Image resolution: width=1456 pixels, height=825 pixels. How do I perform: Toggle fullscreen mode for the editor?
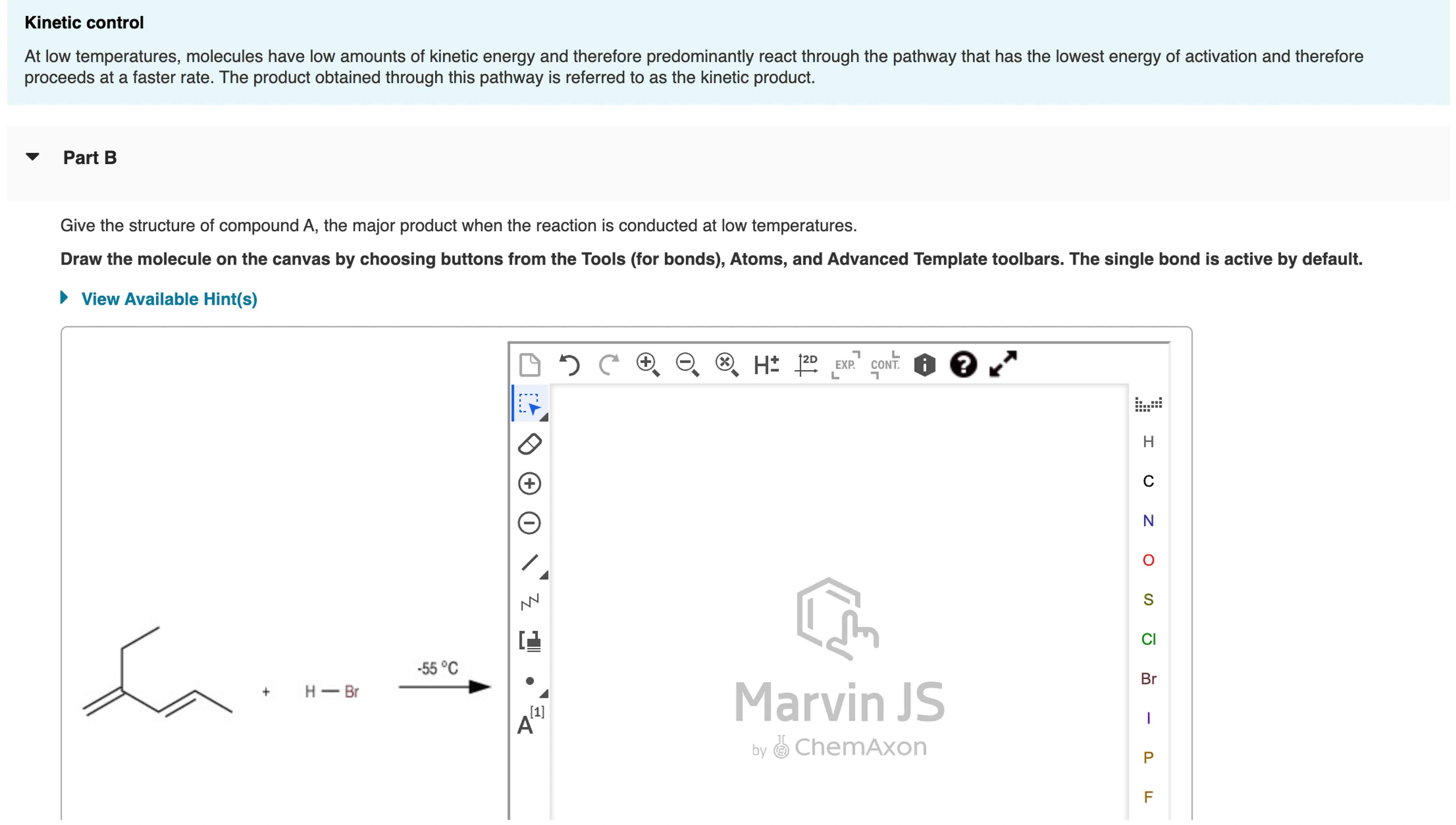click(1002, 363)
